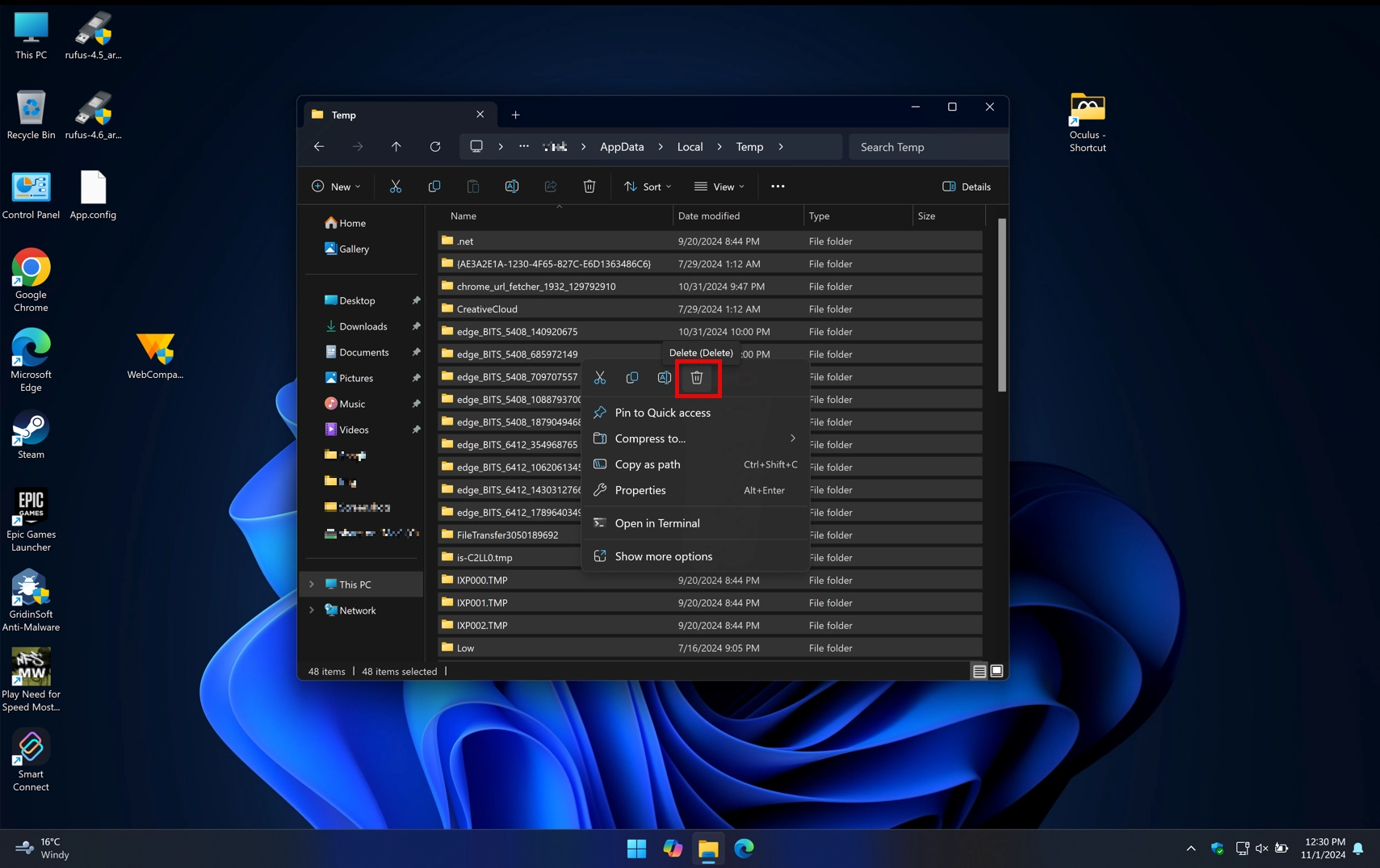1380x868 pixels.
Task: Select Open in Terminal from the context menu
Action: (656, 522)
